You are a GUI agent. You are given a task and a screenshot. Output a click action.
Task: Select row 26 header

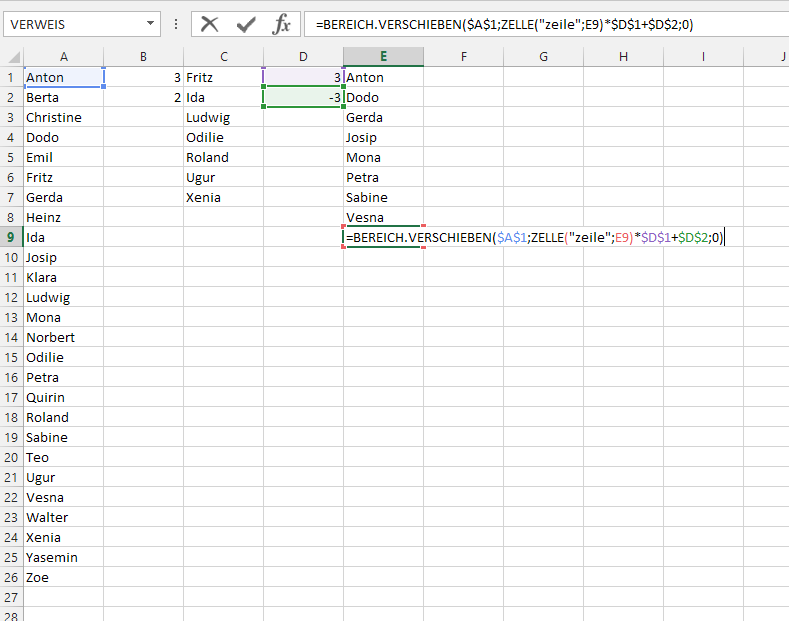[x=11, y=577]
